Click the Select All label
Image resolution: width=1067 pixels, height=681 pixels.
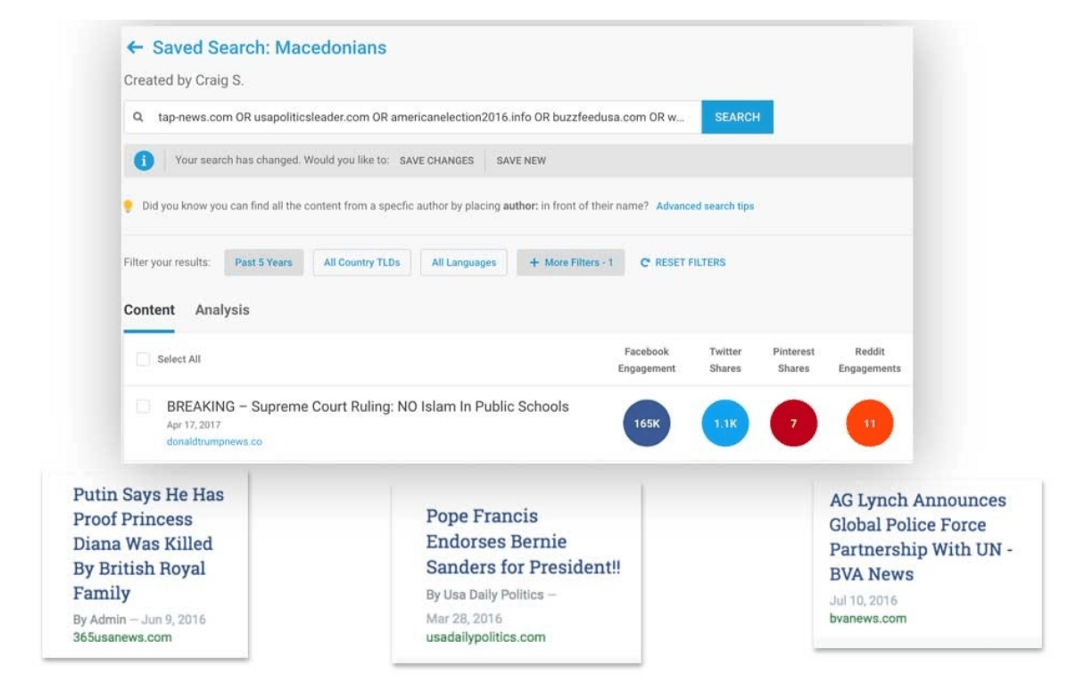179,359
